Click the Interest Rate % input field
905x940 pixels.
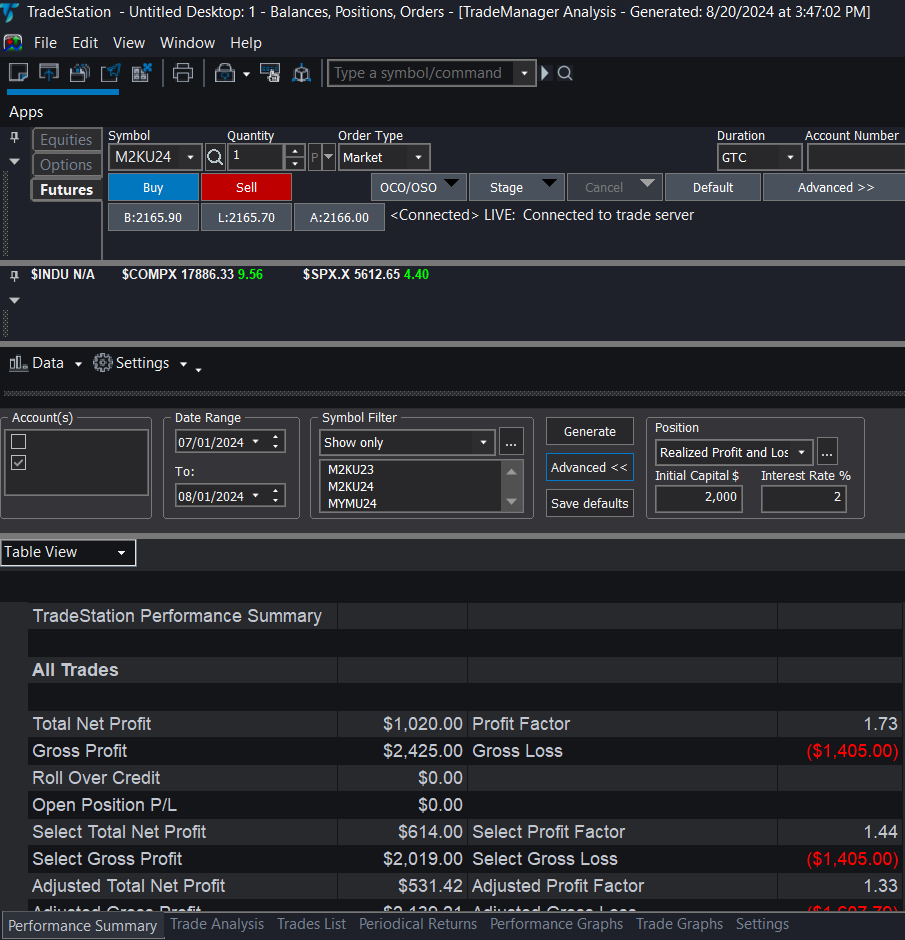[x=804, y=498]
